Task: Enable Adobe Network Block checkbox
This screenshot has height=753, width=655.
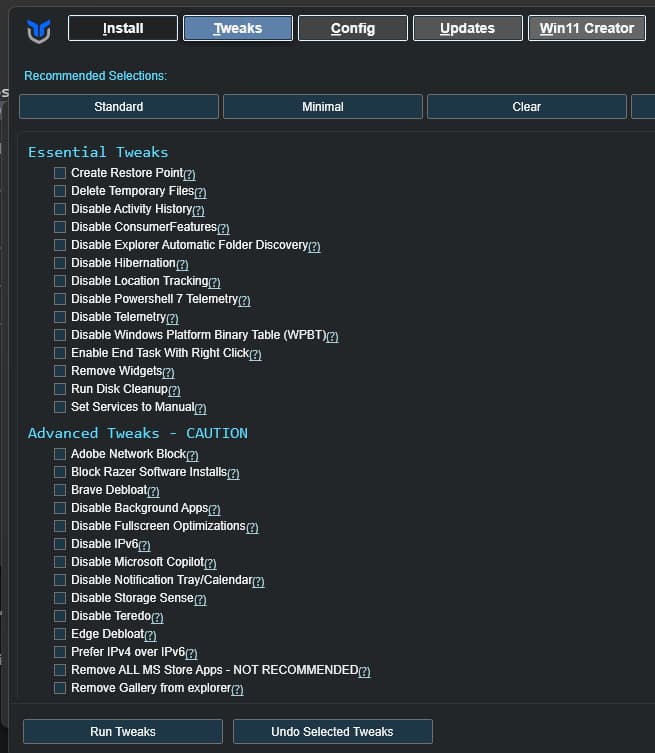Action: point(60,454)
